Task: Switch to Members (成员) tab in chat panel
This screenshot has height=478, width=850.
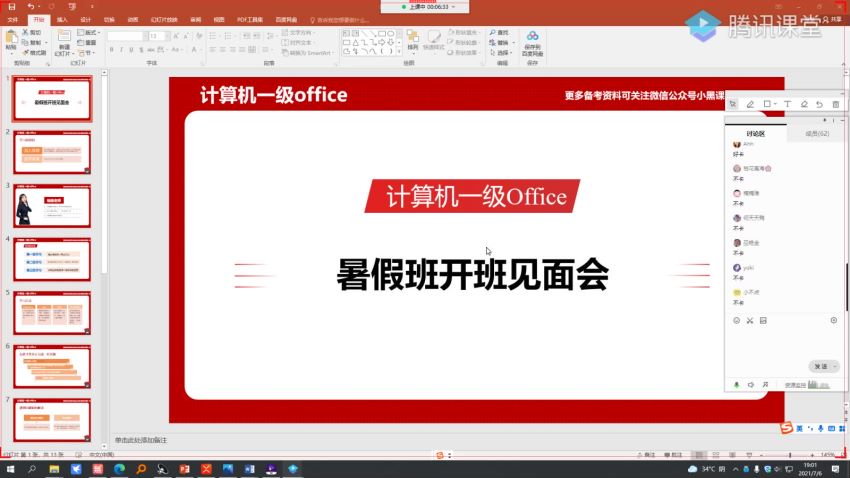Action: (817, 133)
